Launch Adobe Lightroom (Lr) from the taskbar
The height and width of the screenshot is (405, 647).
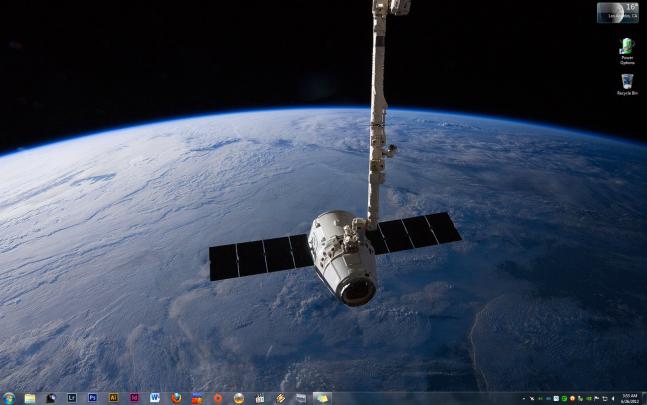click(x=72, y=398)
